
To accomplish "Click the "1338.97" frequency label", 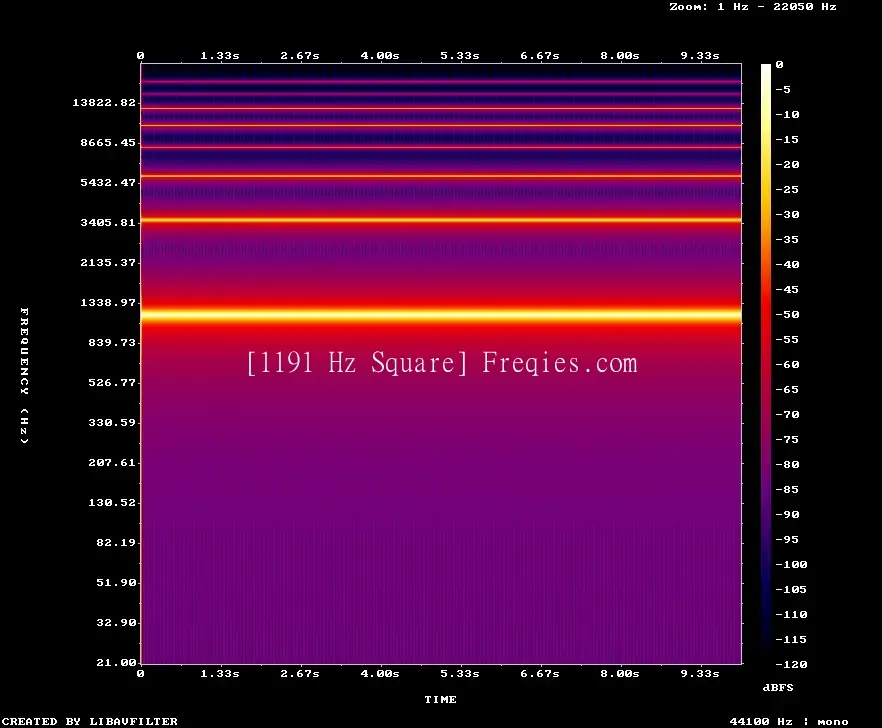I will (108, 302).
